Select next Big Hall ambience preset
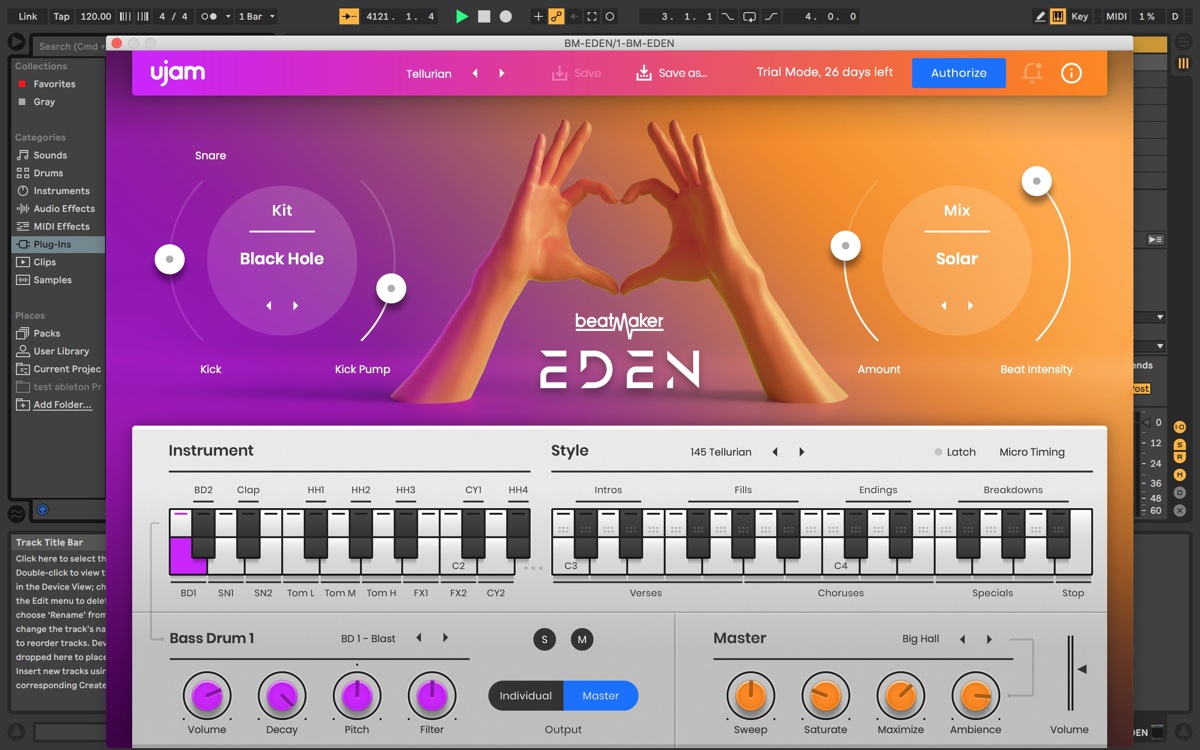Screen dimensions: 1200x750 pos(989,639)
